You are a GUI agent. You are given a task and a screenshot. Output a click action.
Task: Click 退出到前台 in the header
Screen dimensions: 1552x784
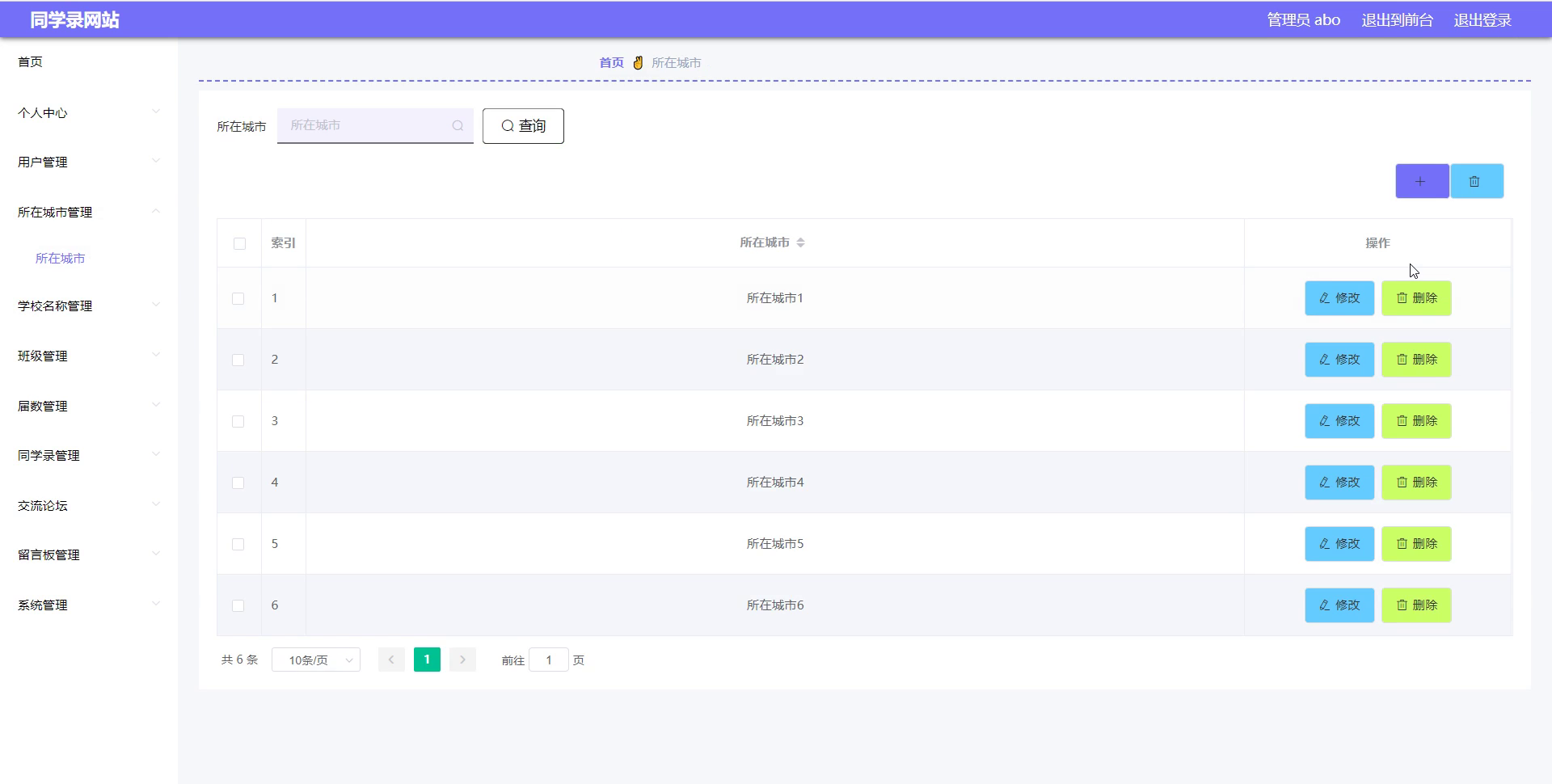tap(1397, 20)
